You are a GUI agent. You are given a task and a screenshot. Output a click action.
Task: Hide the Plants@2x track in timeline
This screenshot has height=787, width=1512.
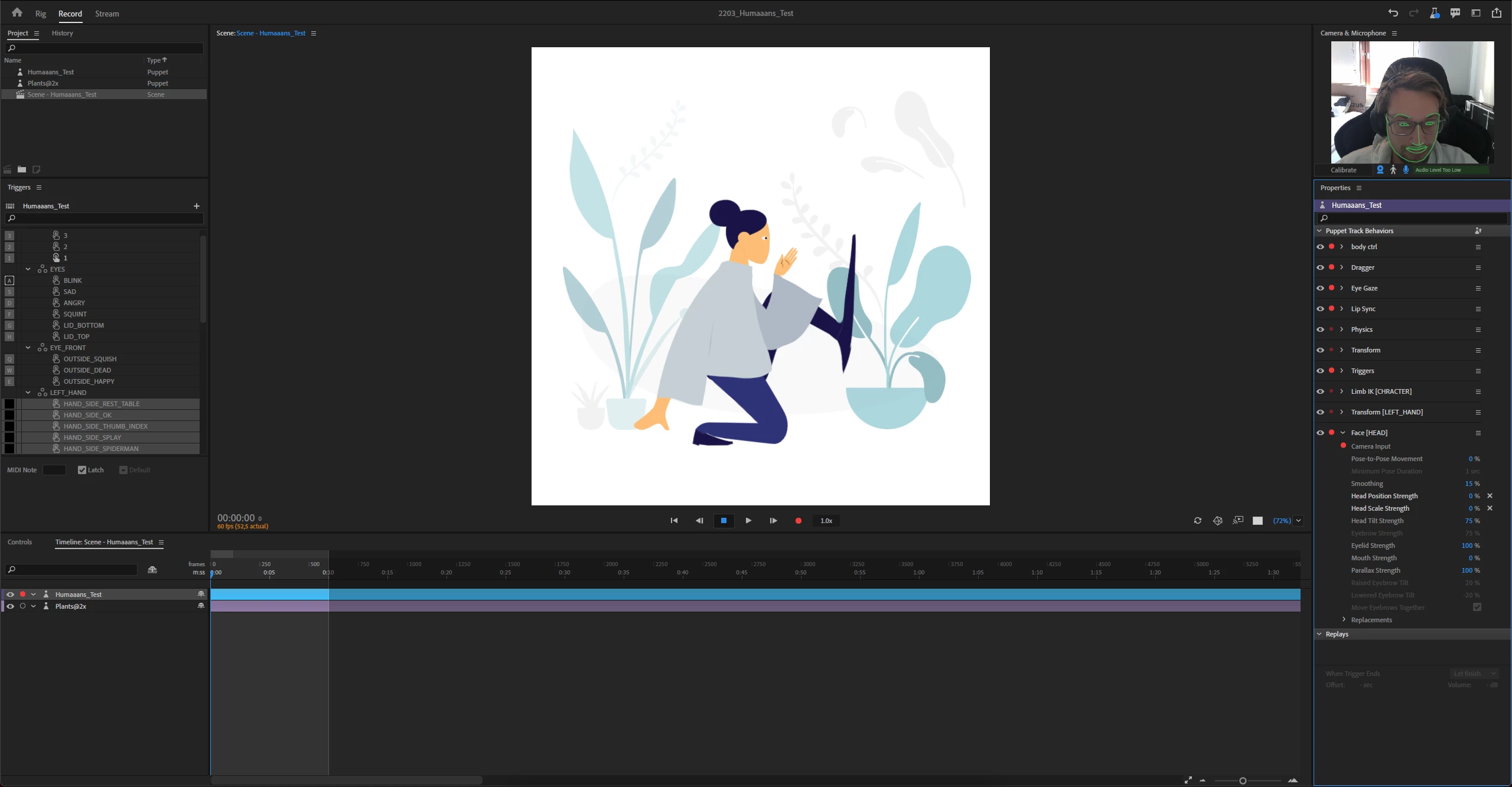point(10,606)
